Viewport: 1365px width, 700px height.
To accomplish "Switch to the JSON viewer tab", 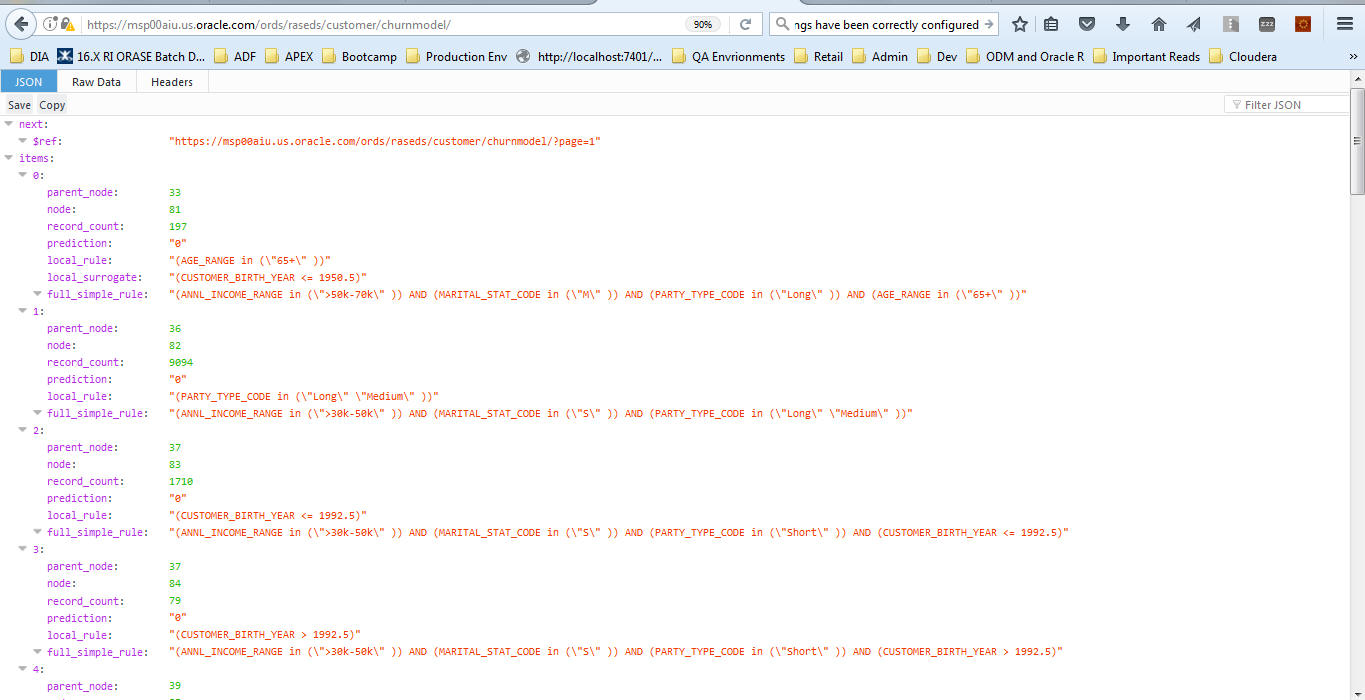I will click(29, 82).
